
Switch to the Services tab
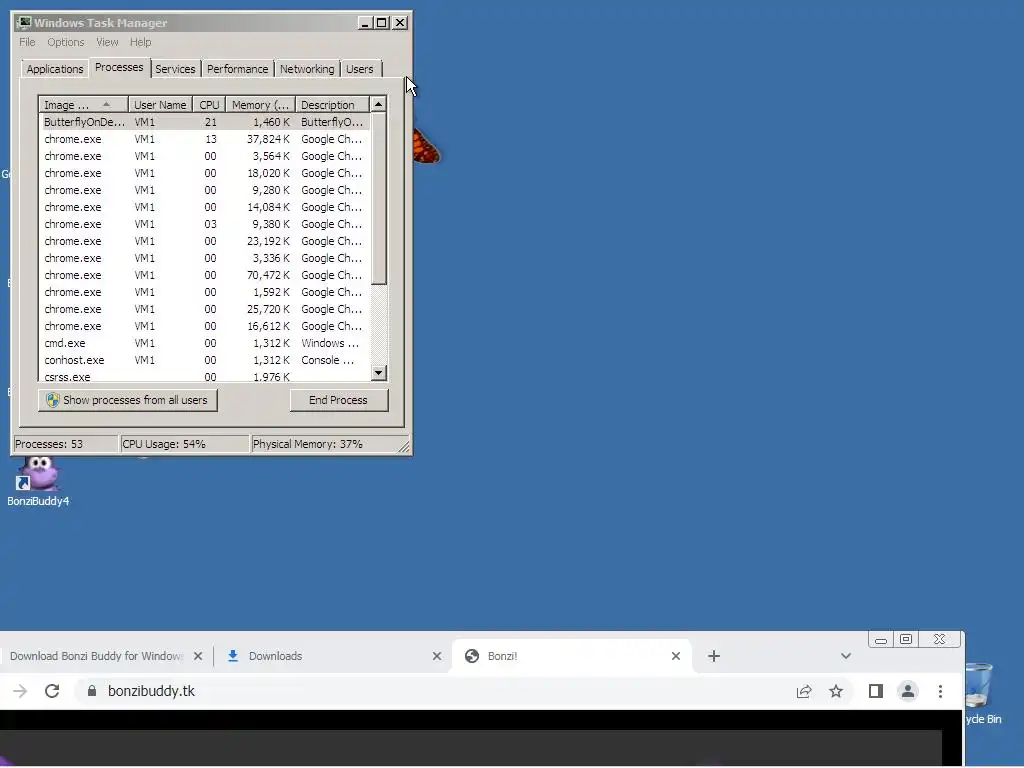tap(175, 69)
